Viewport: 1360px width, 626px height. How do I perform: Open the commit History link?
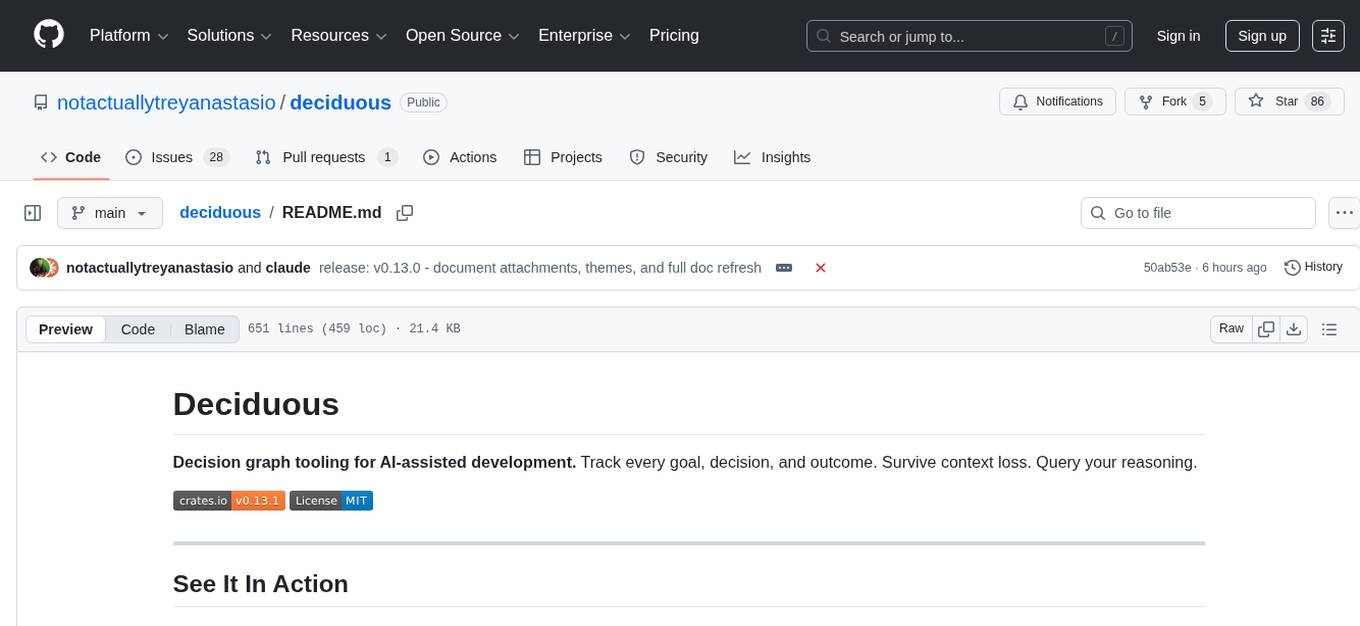pos(1313,267)
